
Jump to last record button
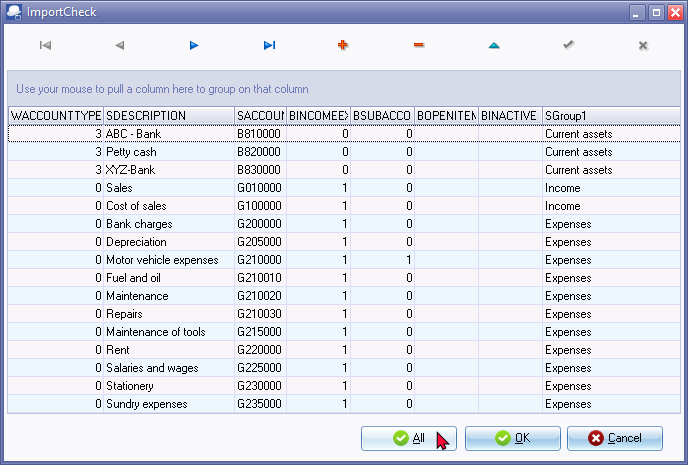(x=269, y=46)
